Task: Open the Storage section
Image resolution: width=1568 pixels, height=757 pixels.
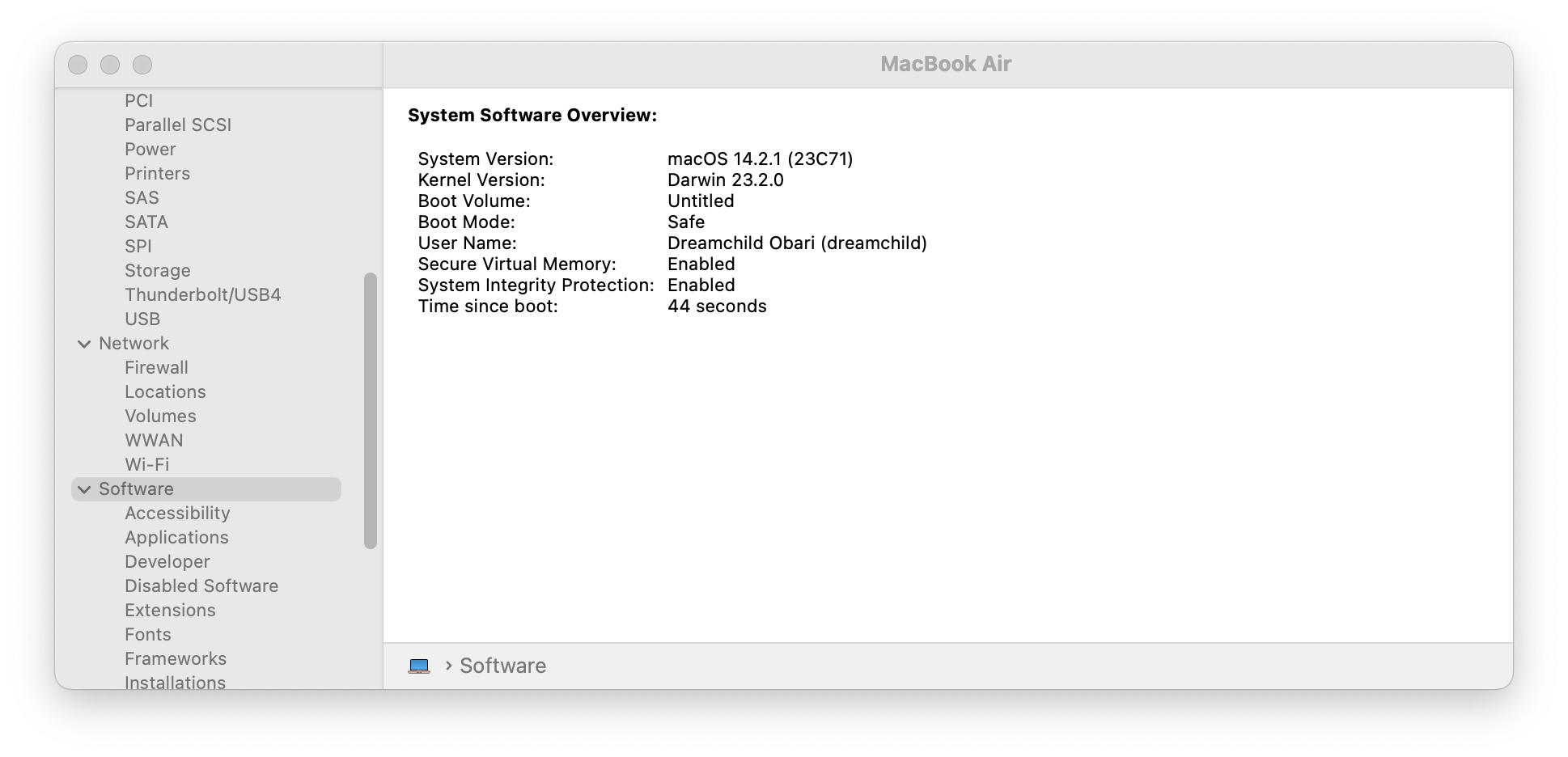Action: point(158,270)
